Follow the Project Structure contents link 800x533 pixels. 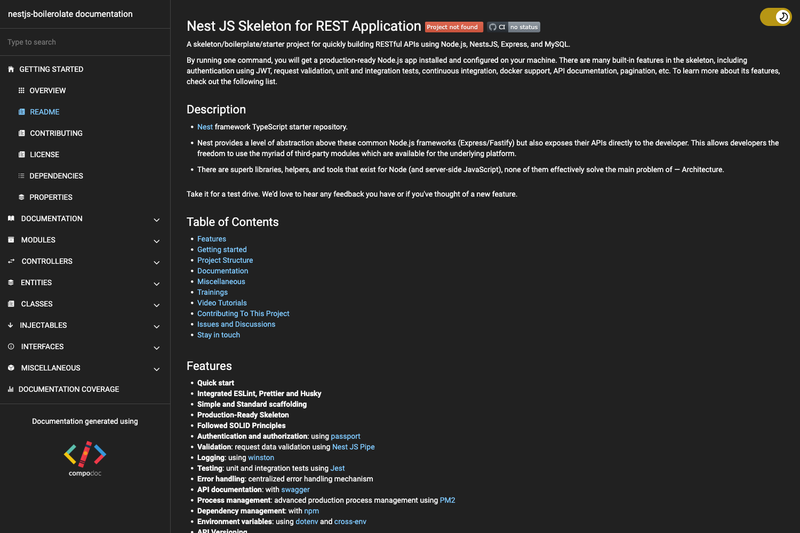(x=225, y=260)
